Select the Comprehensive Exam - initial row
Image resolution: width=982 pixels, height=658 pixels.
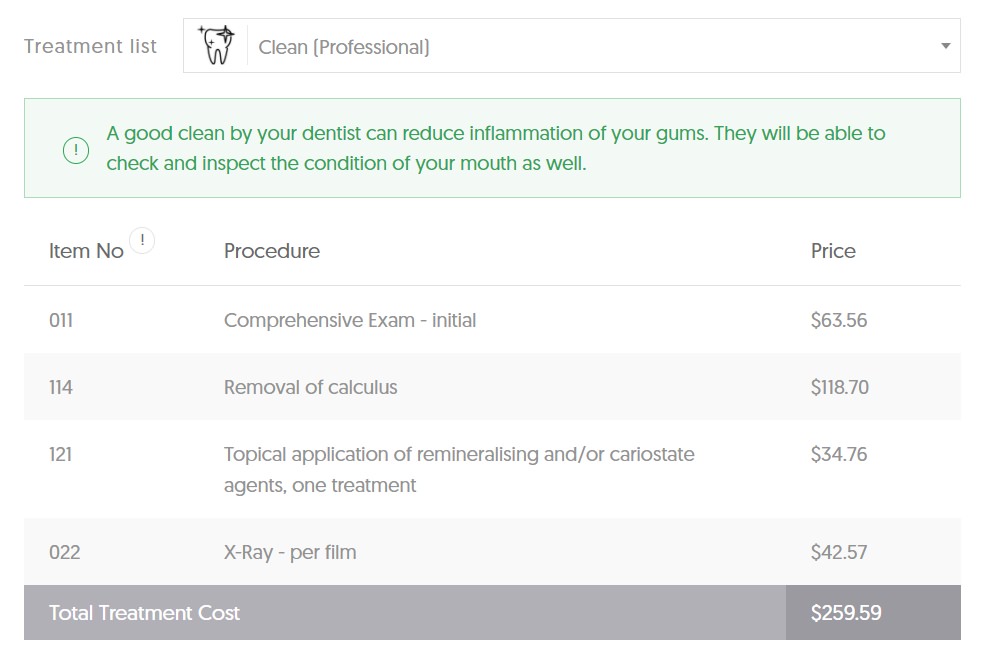tap(492, 320)
